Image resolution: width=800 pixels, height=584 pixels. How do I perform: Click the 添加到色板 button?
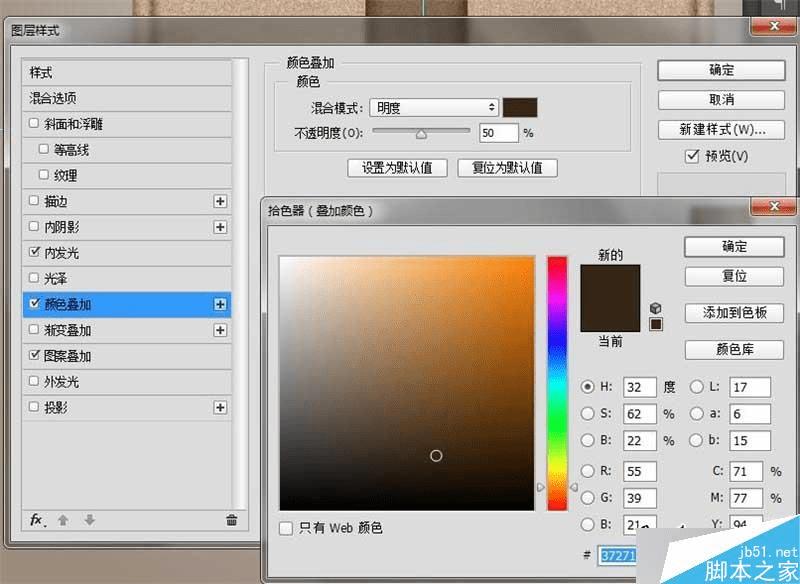(734, 313)
